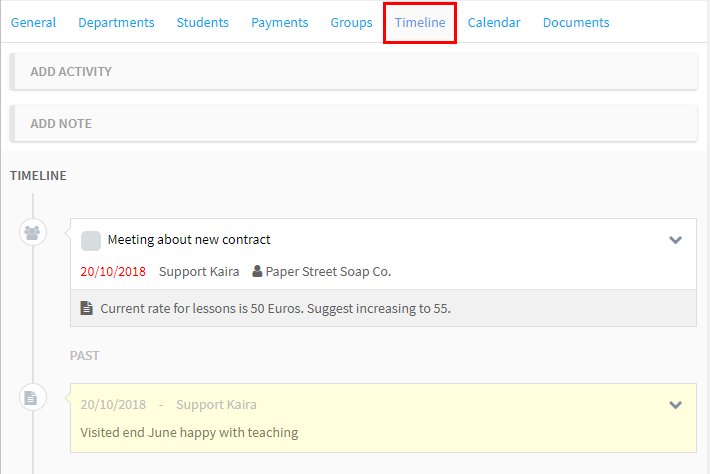Click the document icon beside lesson rate note
Screen dimensions: 710x474
(86, 308)
